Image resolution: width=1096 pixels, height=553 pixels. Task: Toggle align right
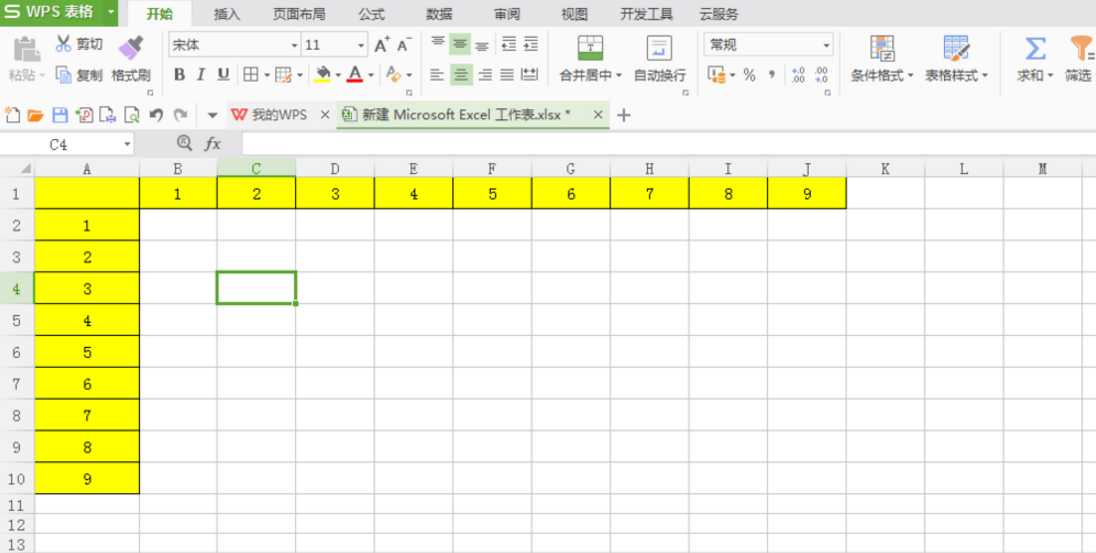[x=484, y=74]
